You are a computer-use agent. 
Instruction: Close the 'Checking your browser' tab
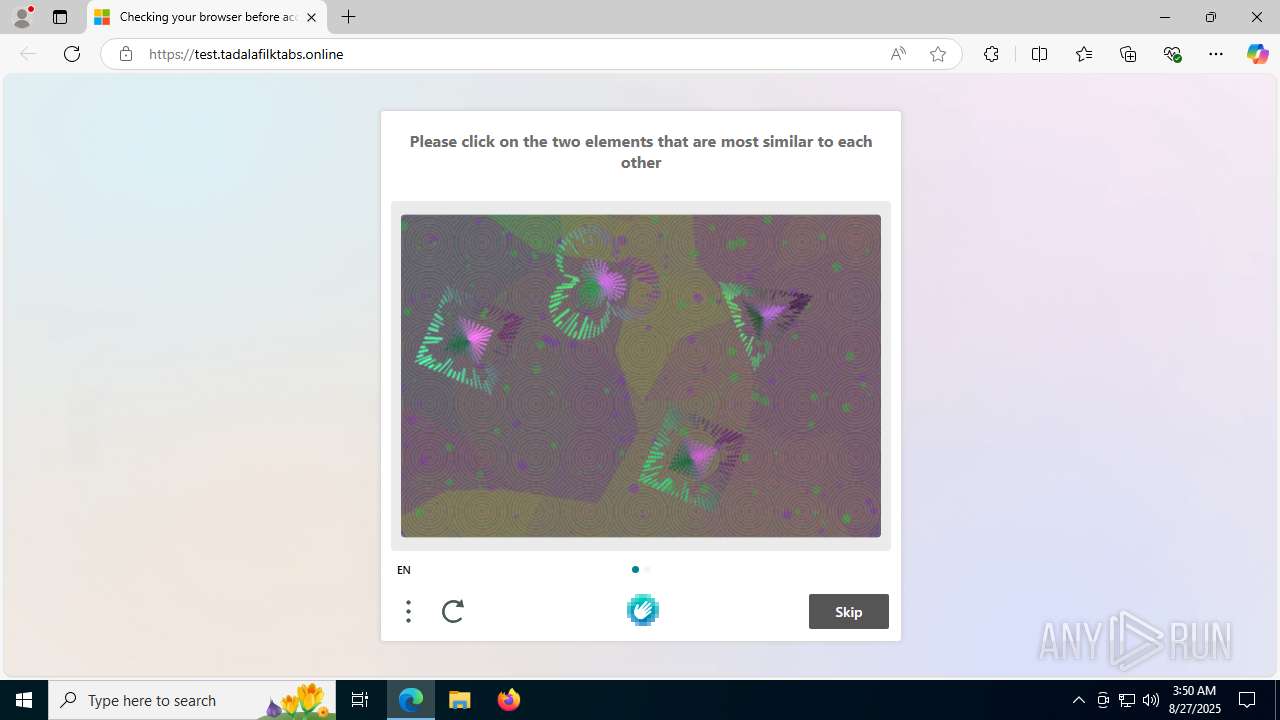pyautogui.click(x=311, y=17)
